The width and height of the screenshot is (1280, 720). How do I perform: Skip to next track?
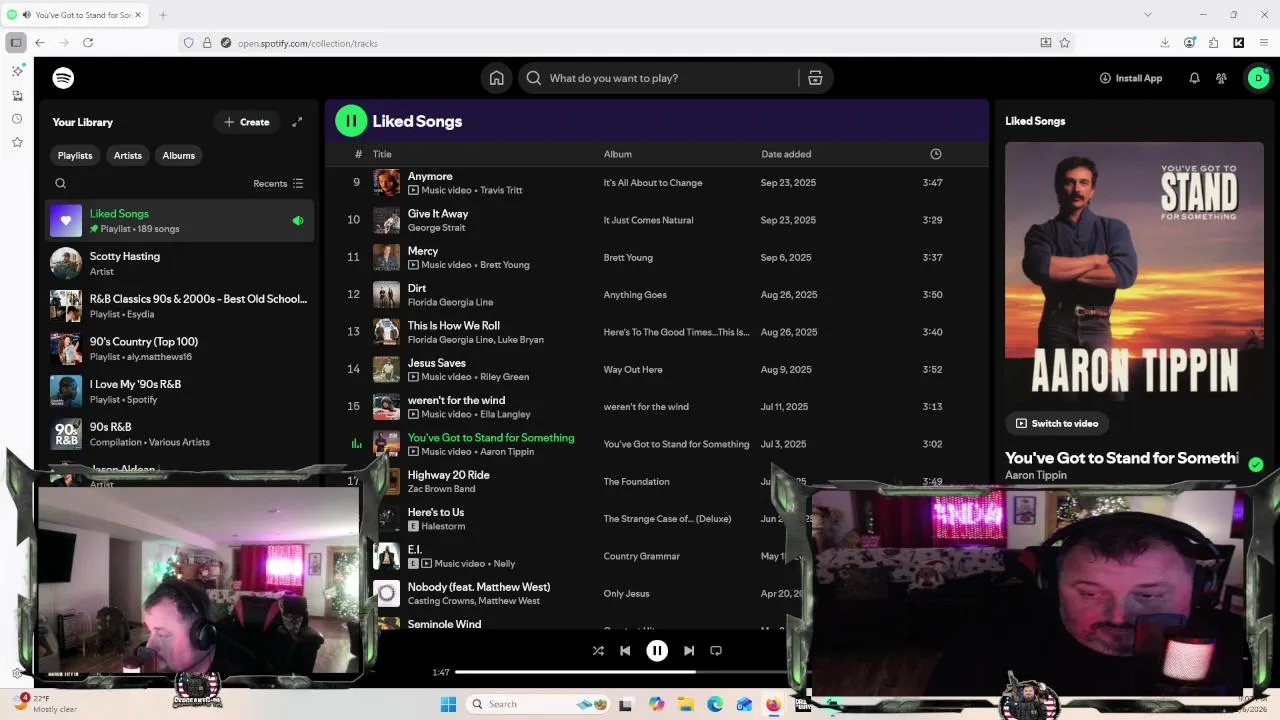click(689, 650)
